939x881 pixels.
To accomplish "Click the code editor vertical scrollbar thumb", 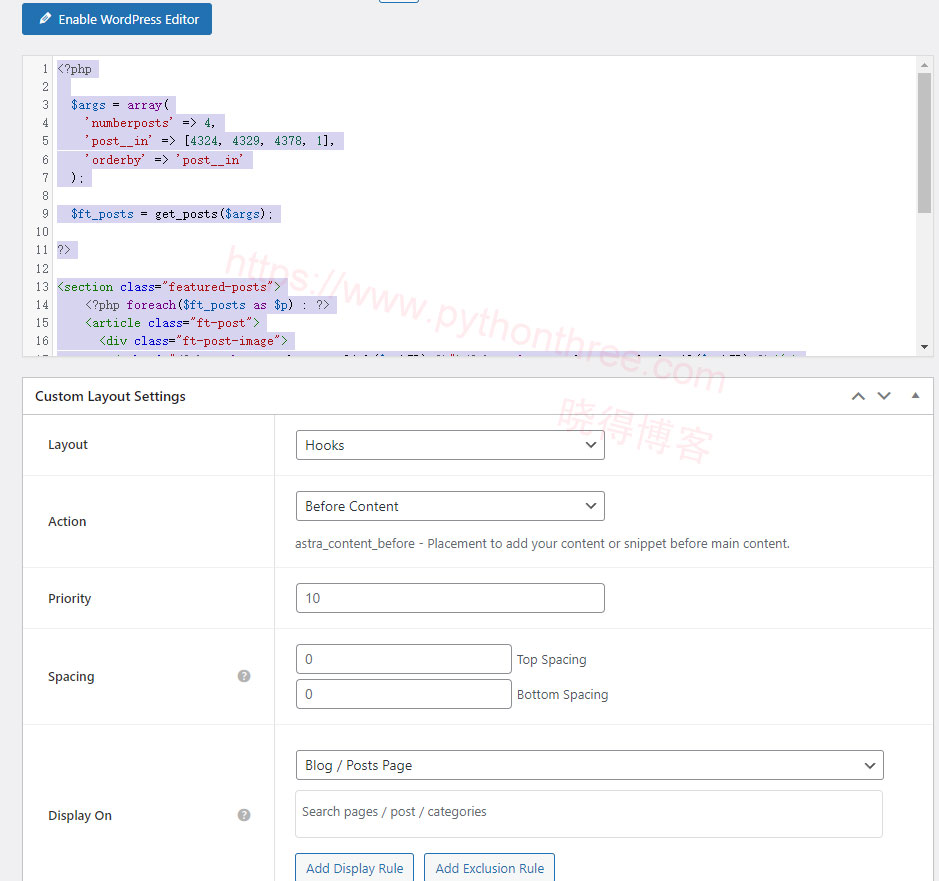I will 924,140.
